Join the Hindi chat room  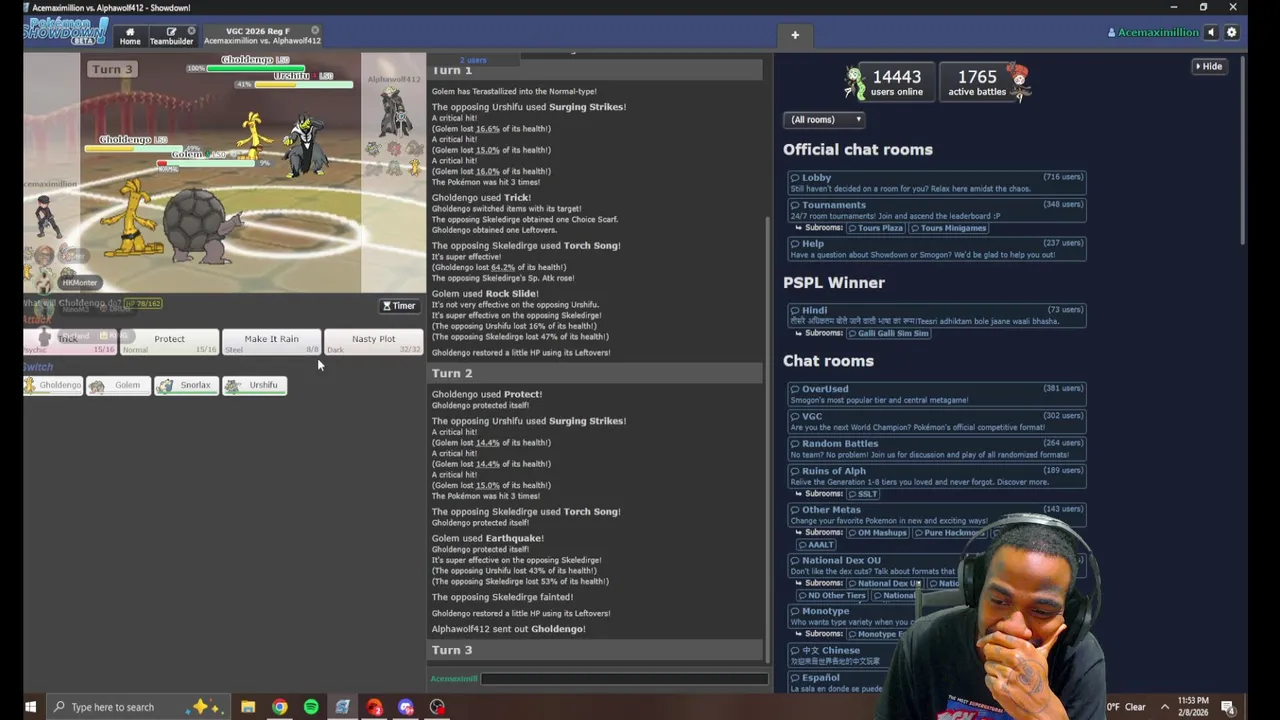pos(937,316)
